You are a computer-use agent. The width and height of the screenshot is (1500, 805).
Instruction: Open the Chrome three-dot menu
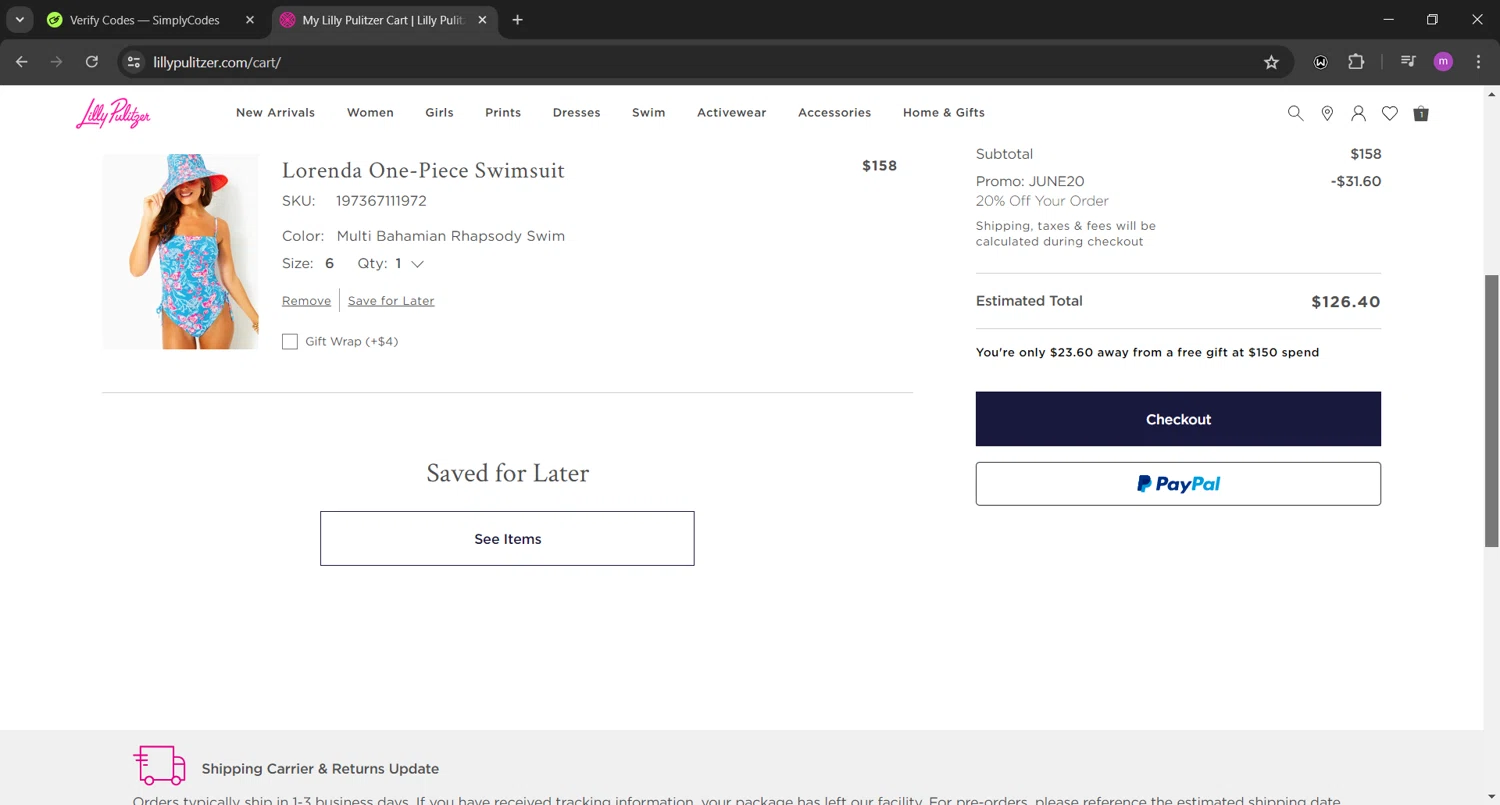click(x=1478, y=62)
